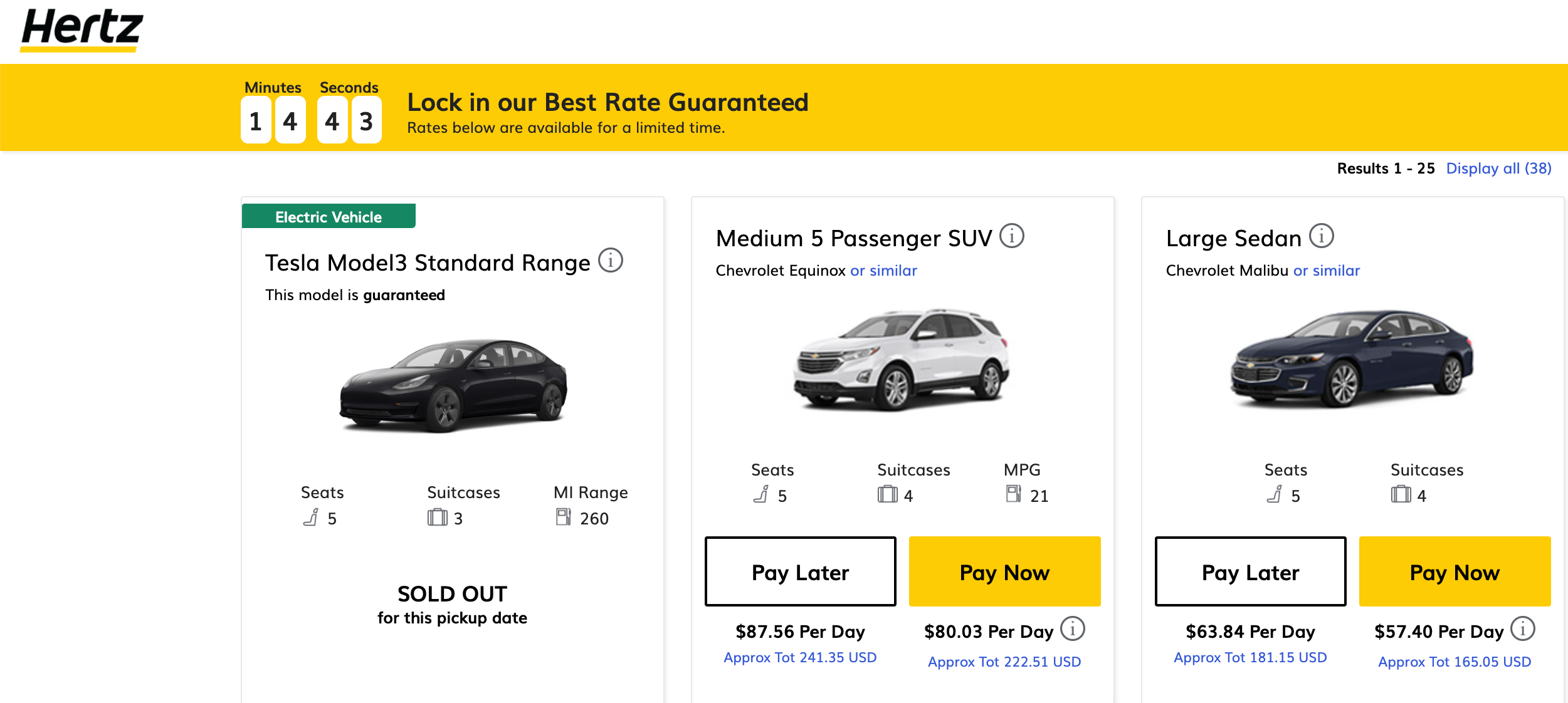Click the black Tesla Model 3 image
This screenshot has height=703, width=1568.
coord(453,385)
